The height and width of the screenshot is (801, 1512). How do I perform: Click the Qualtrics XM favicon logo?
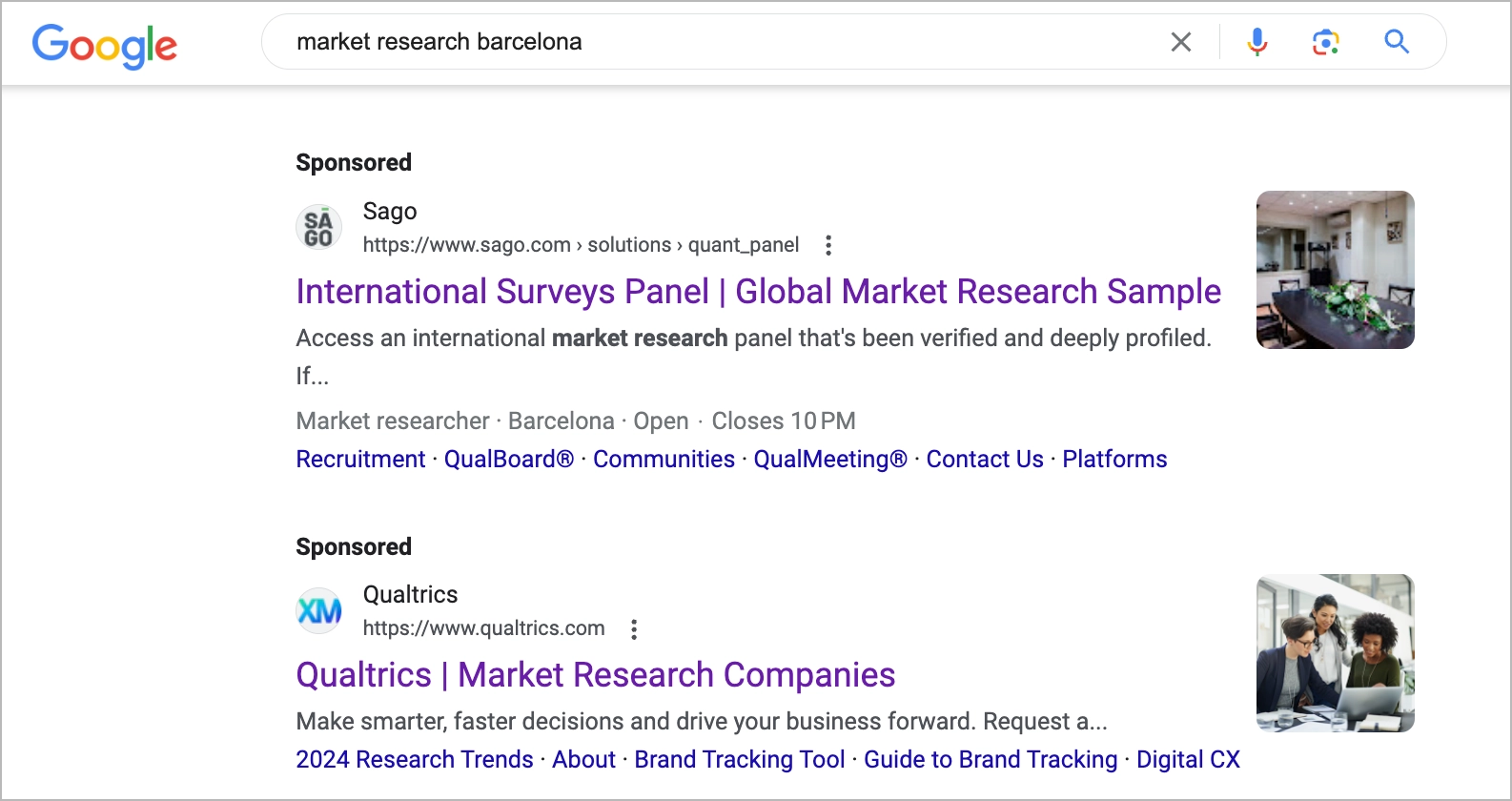coord(318,610)
